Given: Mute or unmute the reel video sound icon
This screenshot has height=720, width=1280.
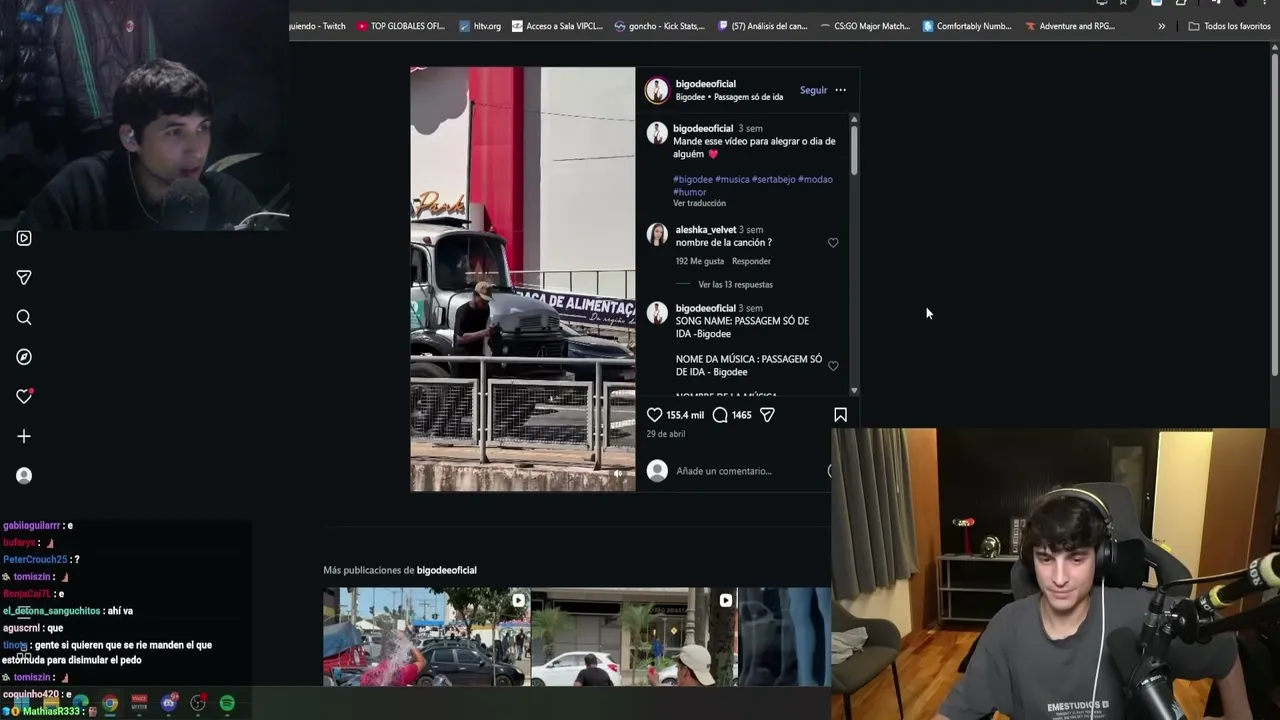Looking at the screenshot, I should [618, 474].
